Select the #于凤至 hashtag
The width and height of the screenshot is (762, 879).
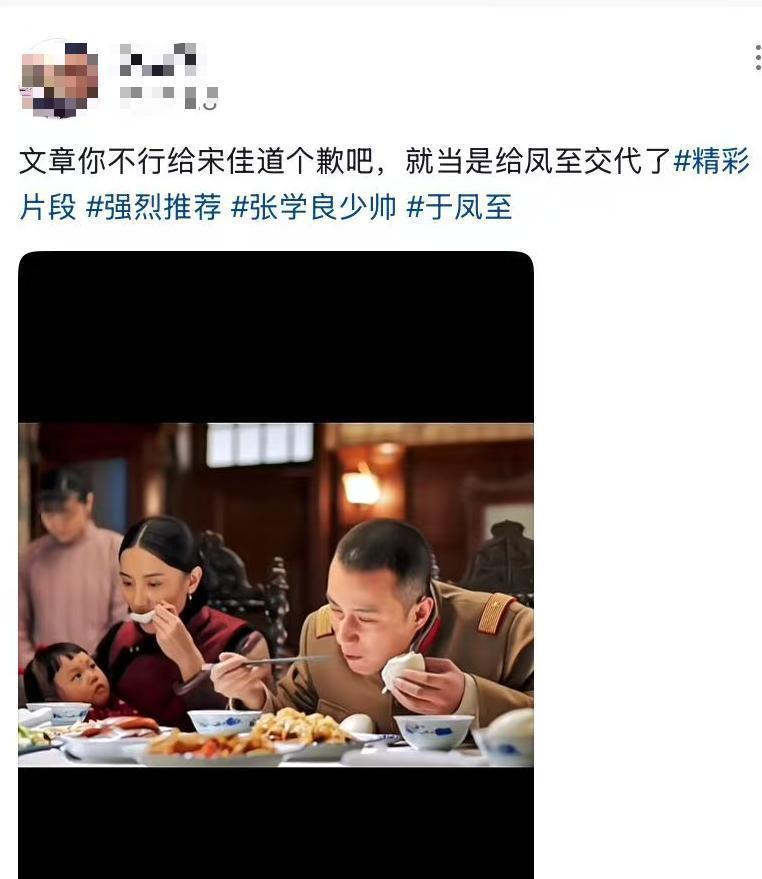pos(459,207)
